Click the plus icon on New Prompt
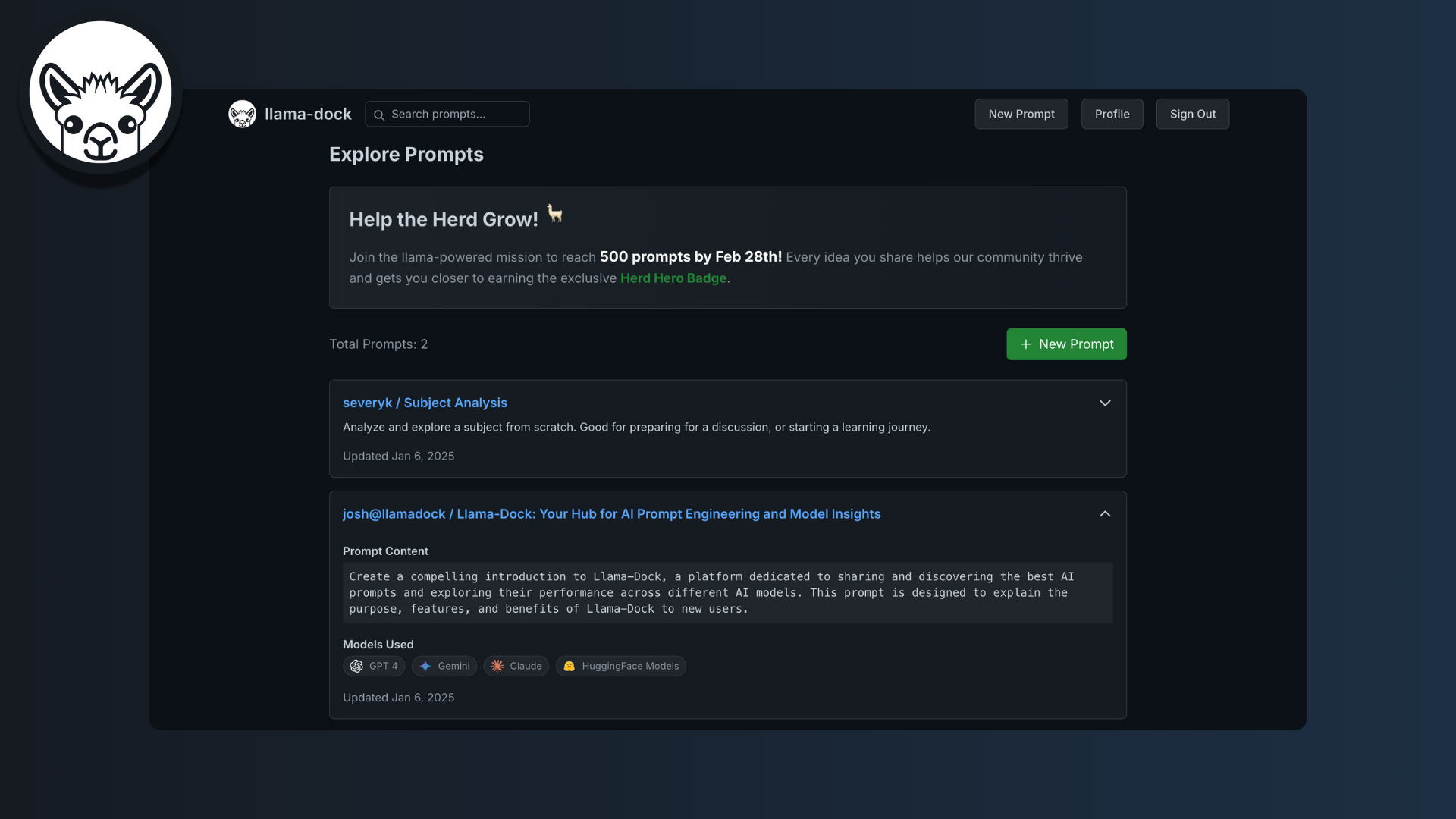The height and width of the screenshot is (819, 1456). tap(1025, 344)
